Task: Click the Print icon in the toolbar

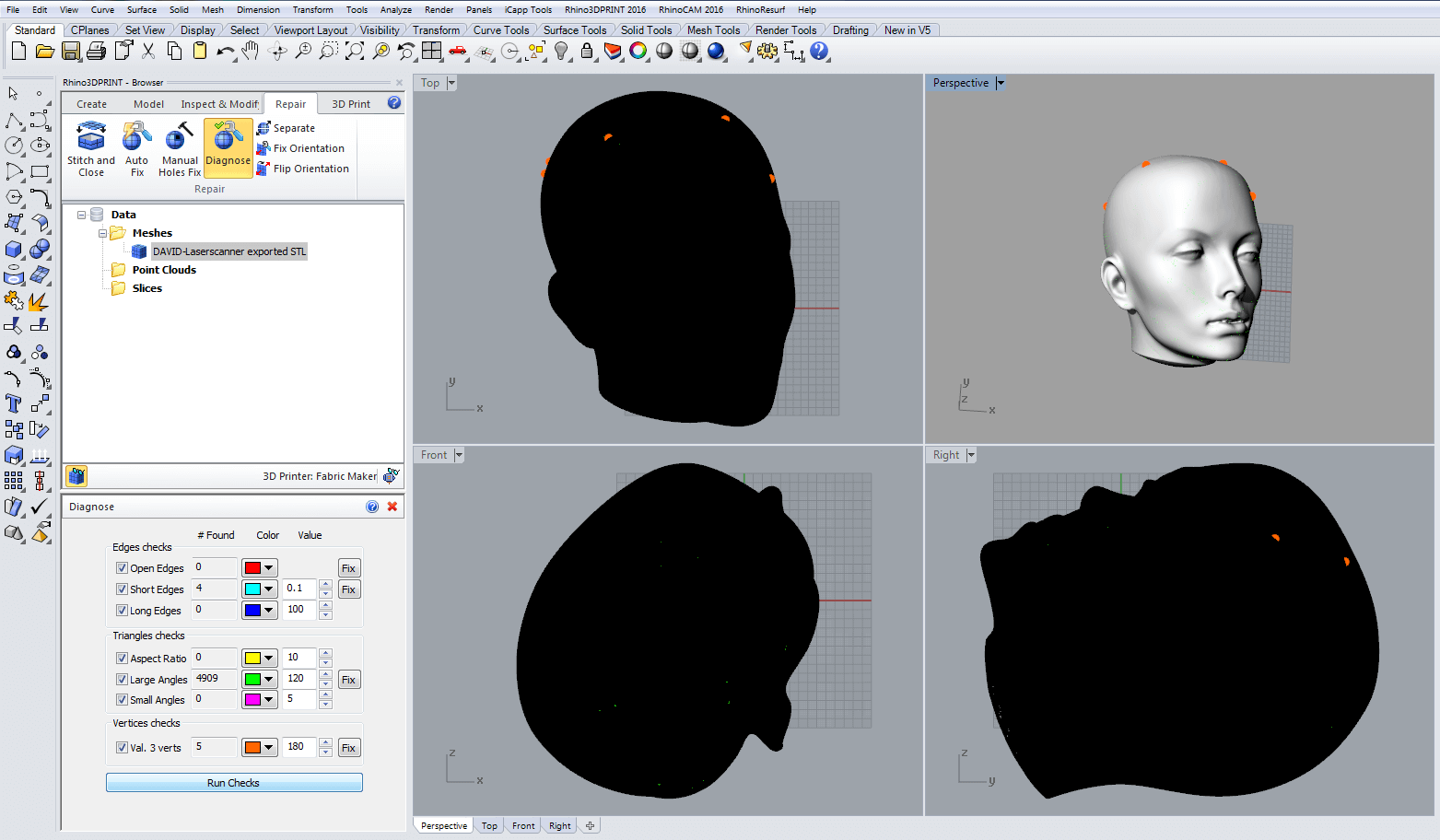Action: pos(96,52)
